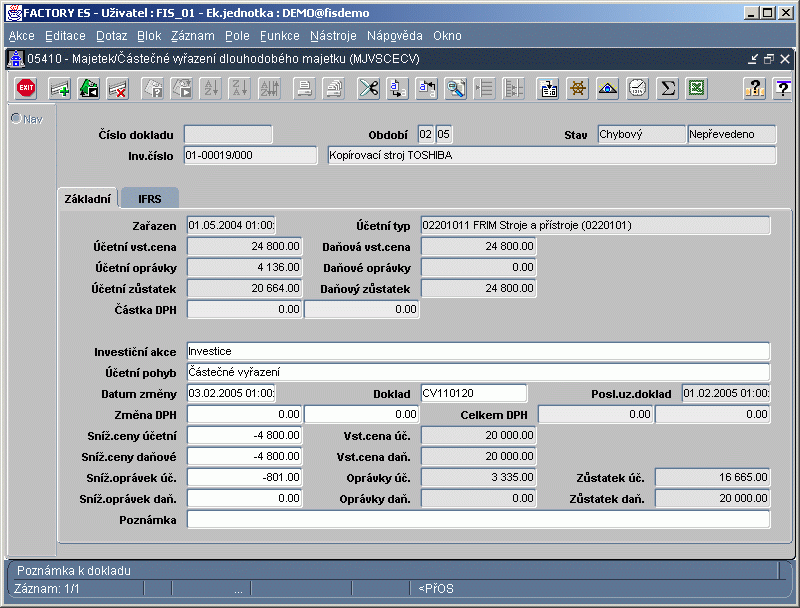800x608 pixels.
Task: Click the Sníž.ceny účetní value field
Action: 245,436
